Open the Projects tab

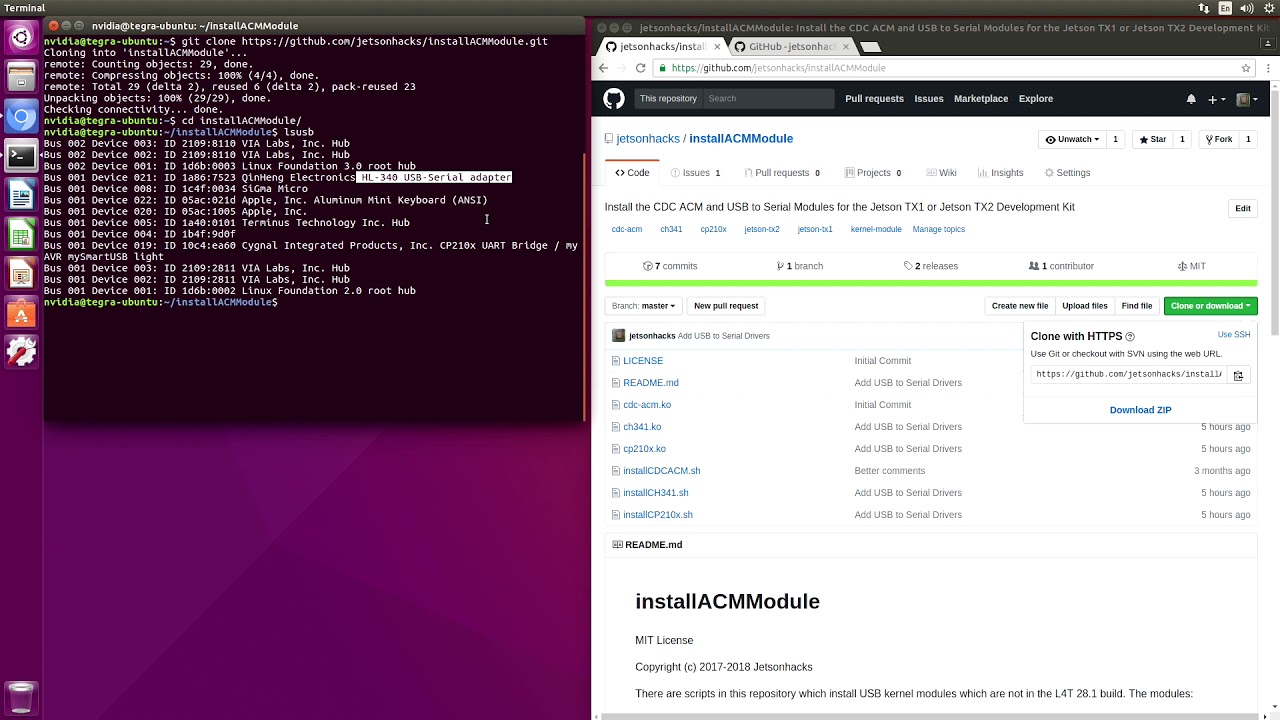tap(873, 173)
